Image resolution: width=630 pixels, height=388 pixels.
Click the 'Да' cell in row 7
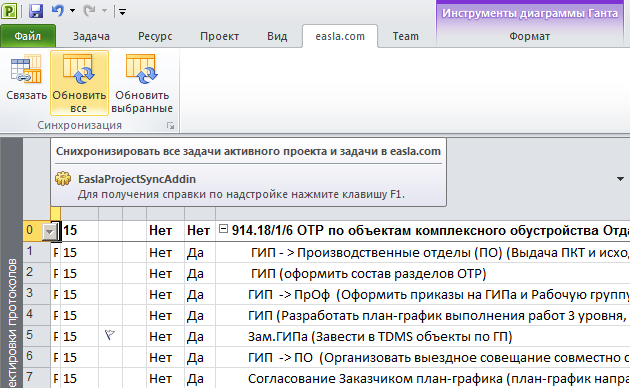pos(200,378)
